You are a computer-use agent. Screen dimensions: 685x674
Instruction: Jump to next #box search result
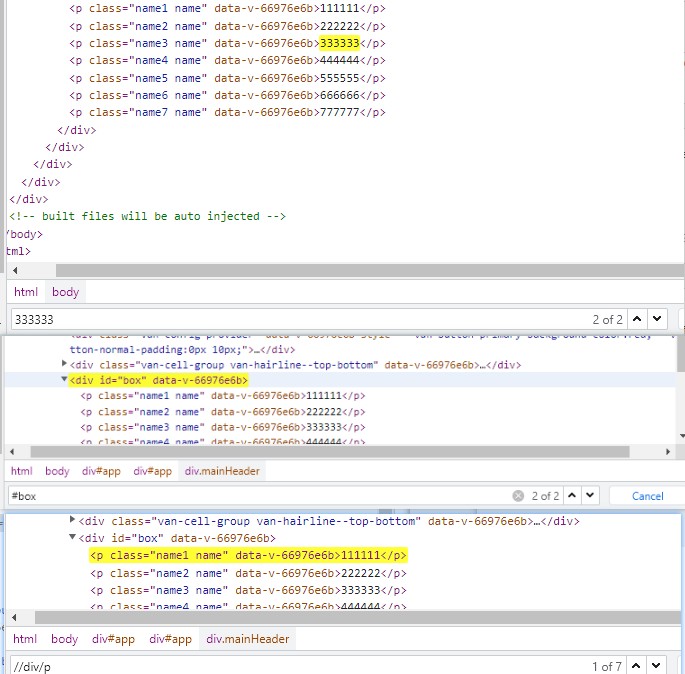(590, 496)
